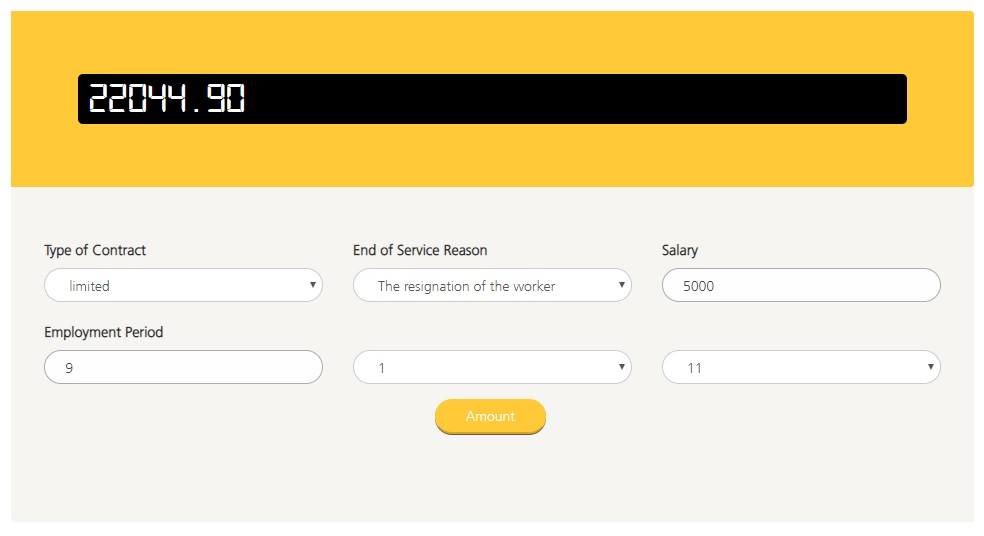Open the employment period dropdown showing 11
Viewport: 984px width, 536px height.
click(801, 367)
